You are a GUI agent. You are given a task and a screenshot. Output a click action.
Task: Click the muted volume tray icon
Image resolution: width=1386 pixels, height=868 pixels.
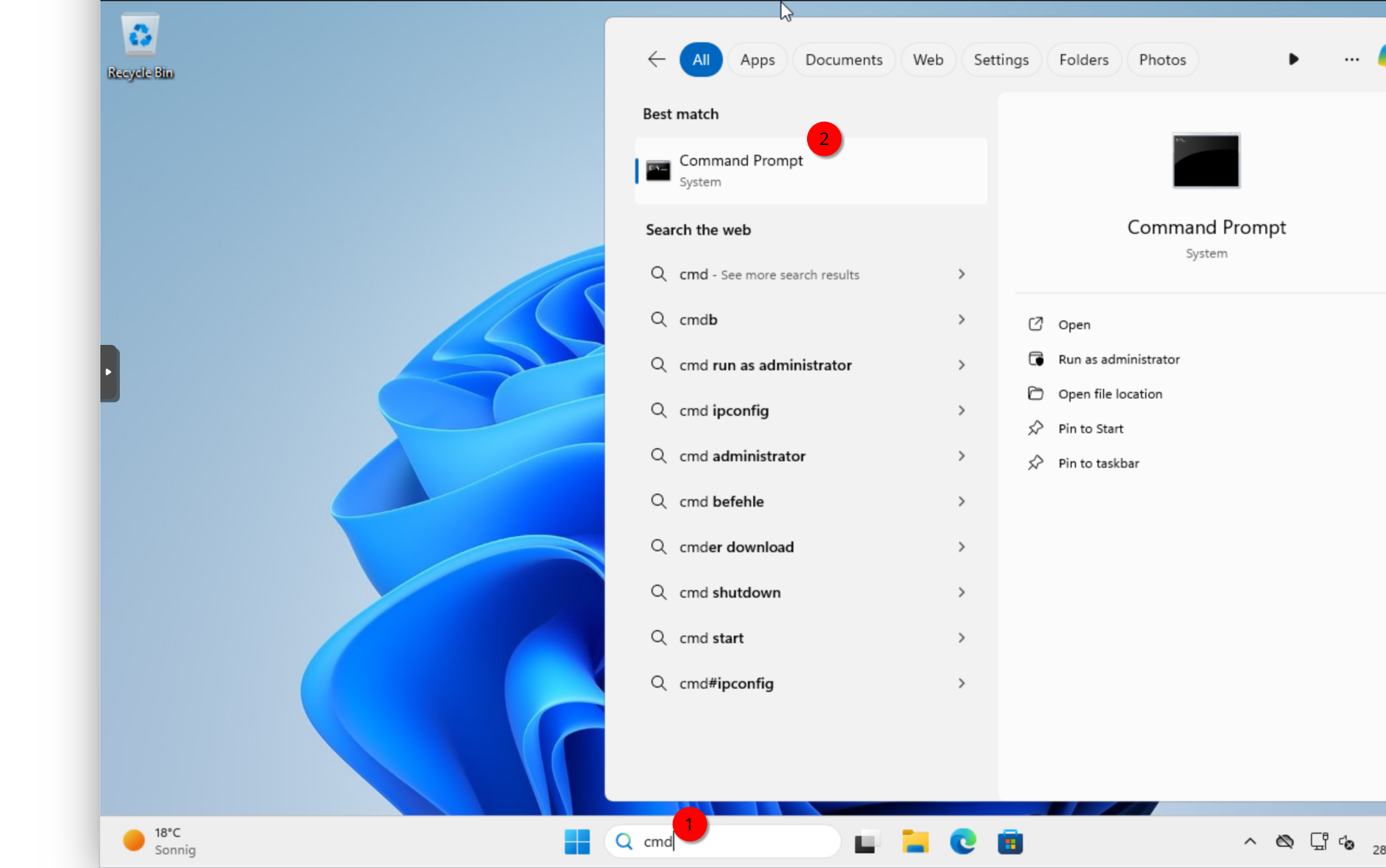(x=1347, y=841)
